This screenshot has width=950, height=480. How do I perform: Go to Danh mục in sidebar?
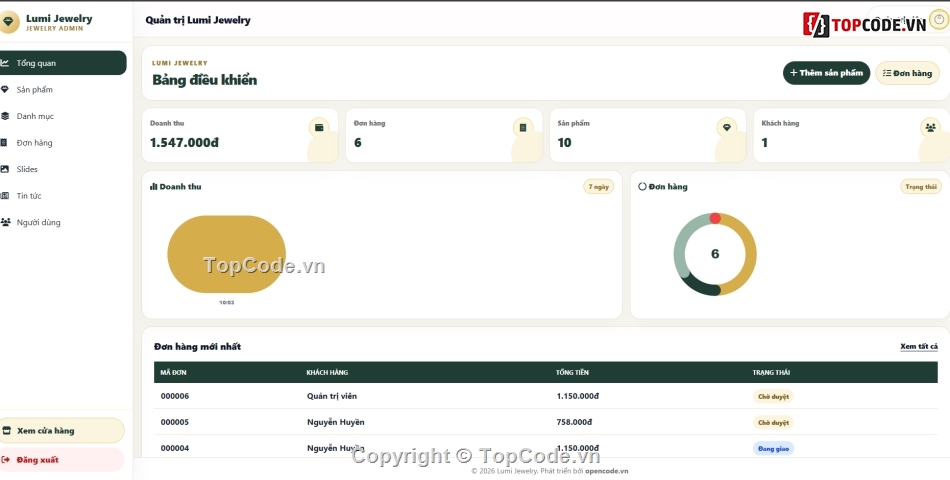(x=62, y=116)
